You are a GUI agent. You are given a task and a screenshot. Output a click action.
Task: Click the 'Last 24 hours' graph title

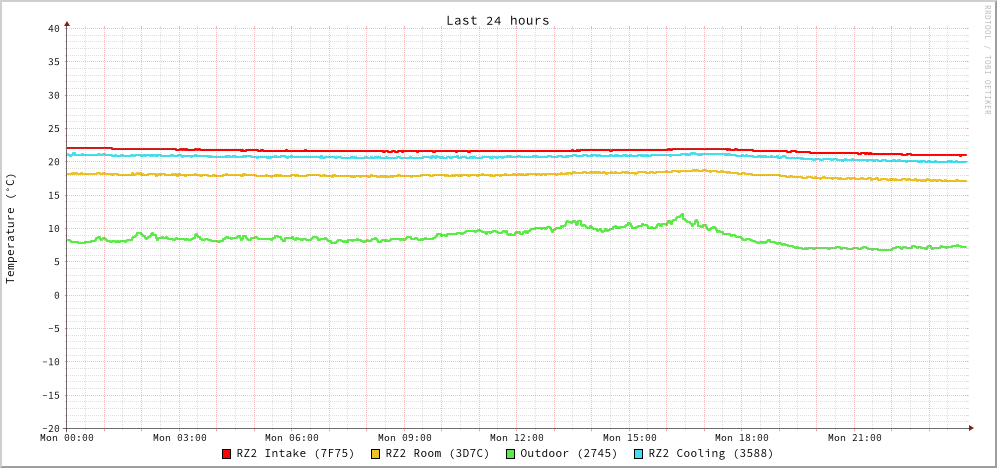coord(497,20)
